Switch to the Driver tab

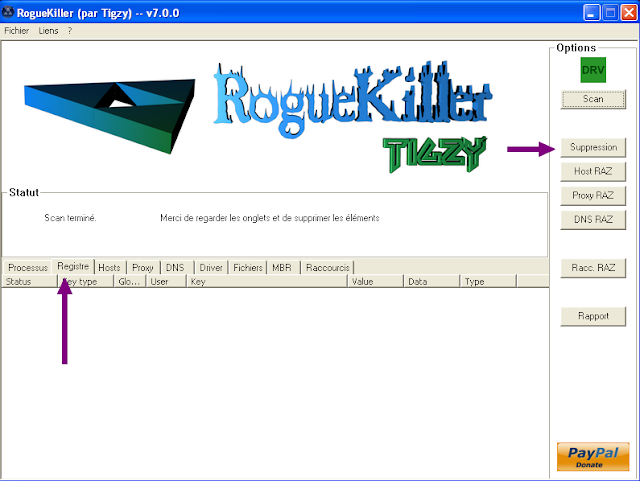211,268
